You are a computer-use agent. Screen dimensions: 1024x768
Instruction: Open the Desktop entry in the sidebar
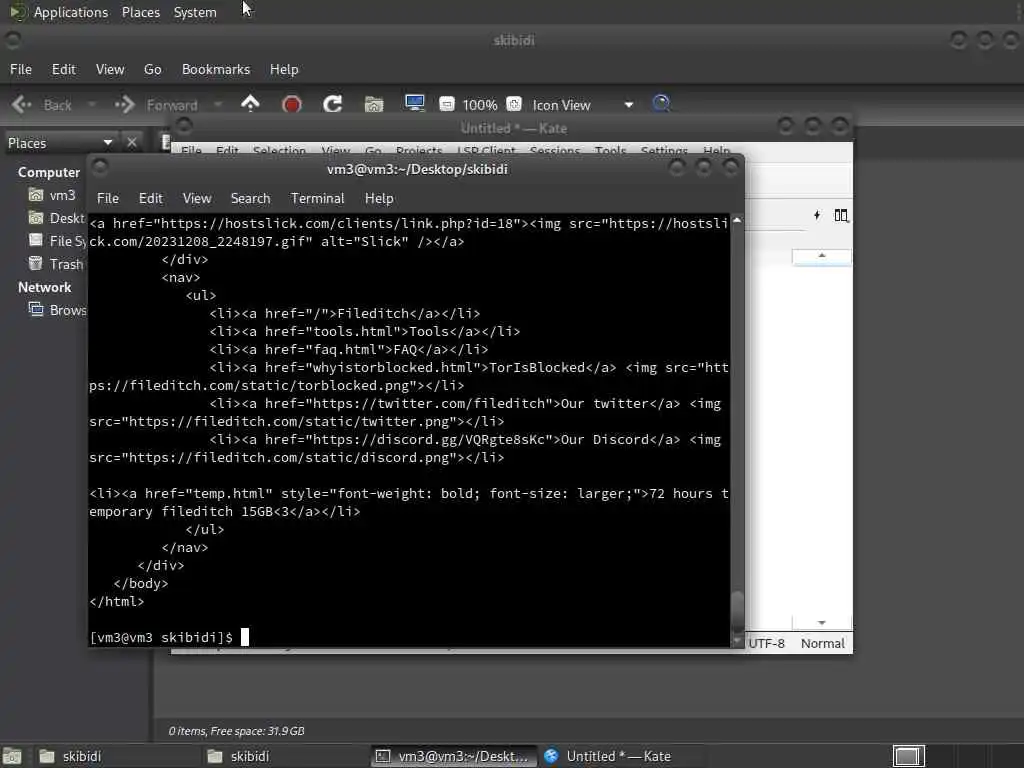coord(57,218)
